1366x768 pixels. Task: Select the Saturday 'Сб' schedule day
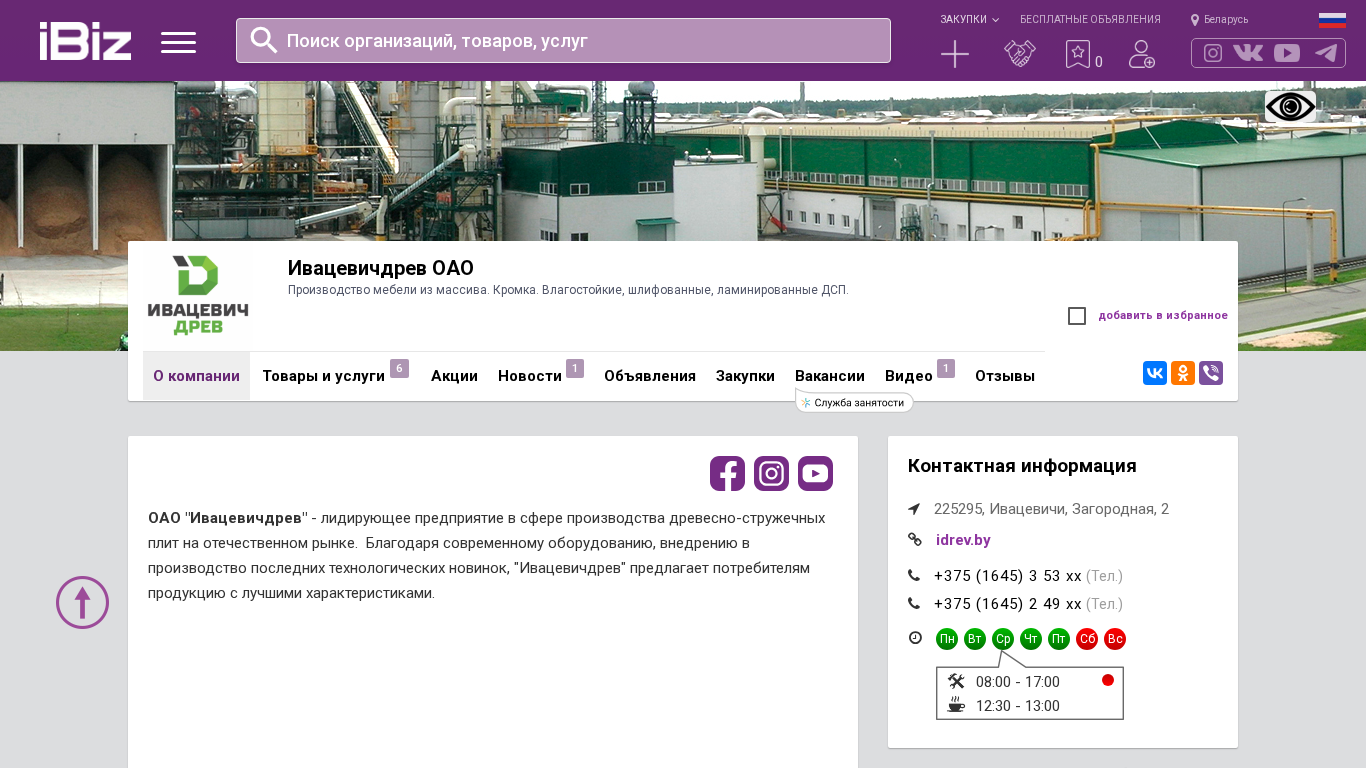click(x=1087, y=639)
